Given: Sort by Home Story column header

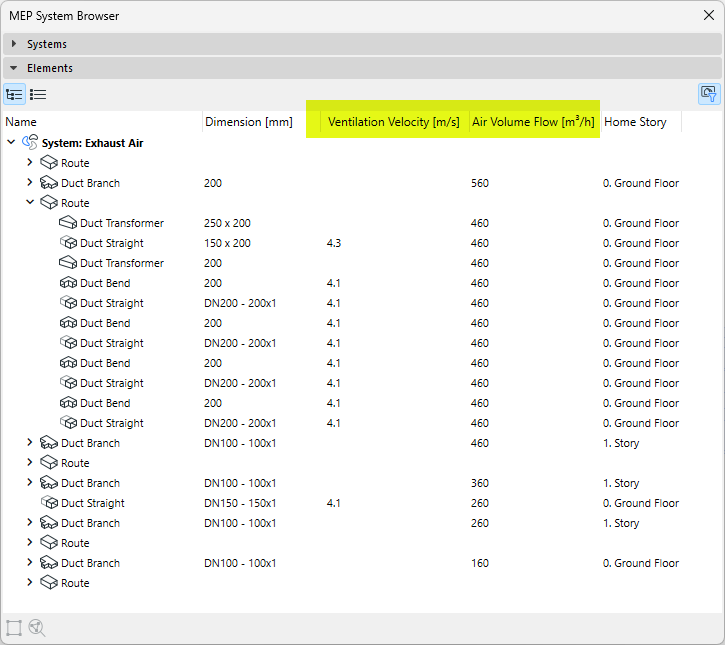Looking at the screenshot, I should (641, 122).
